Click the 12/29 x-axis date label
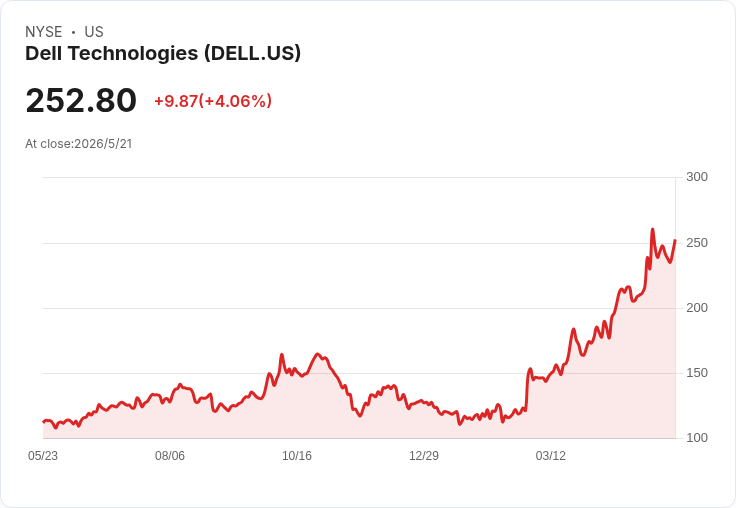This screenshot has height=508, width=736. [424, 455]
